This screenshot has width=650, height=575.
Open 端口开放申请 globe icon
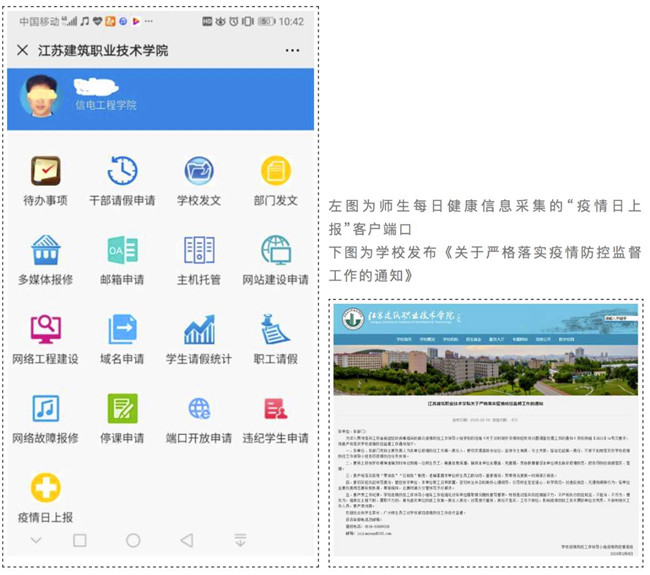point(199,408)
